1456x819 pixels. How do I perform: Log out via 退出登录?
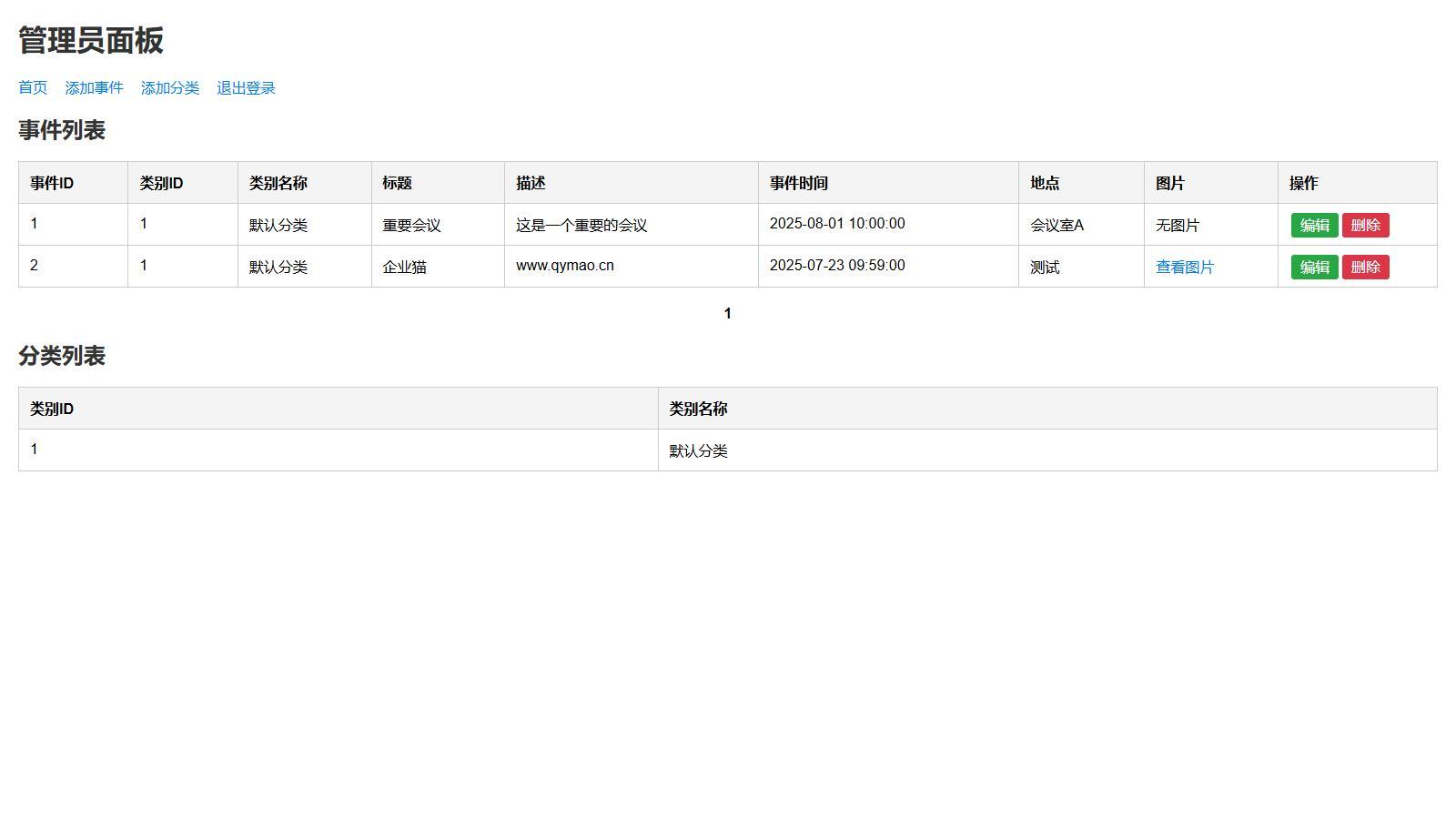point(246,88)
